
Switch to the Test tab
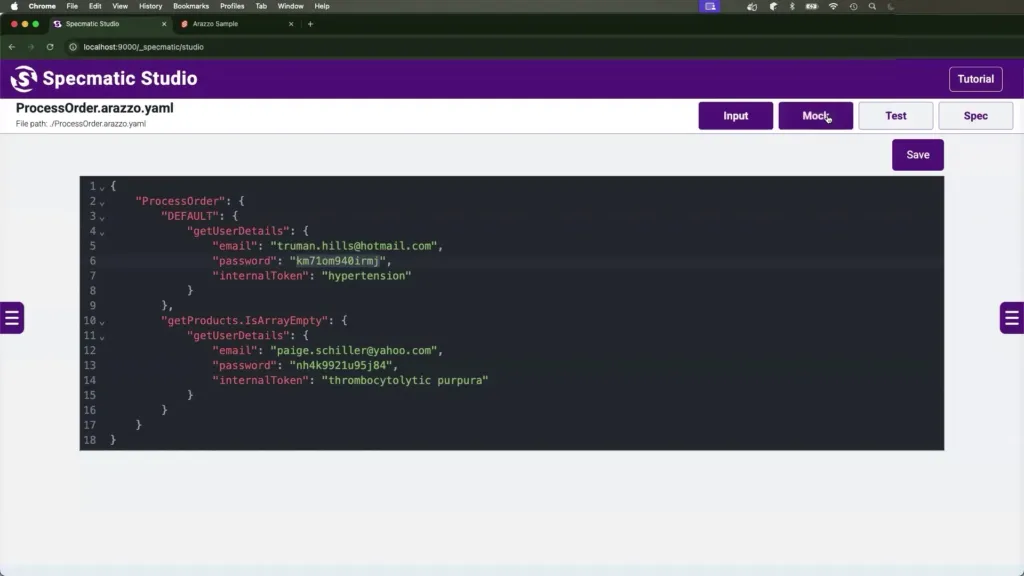tap(895, 116)
